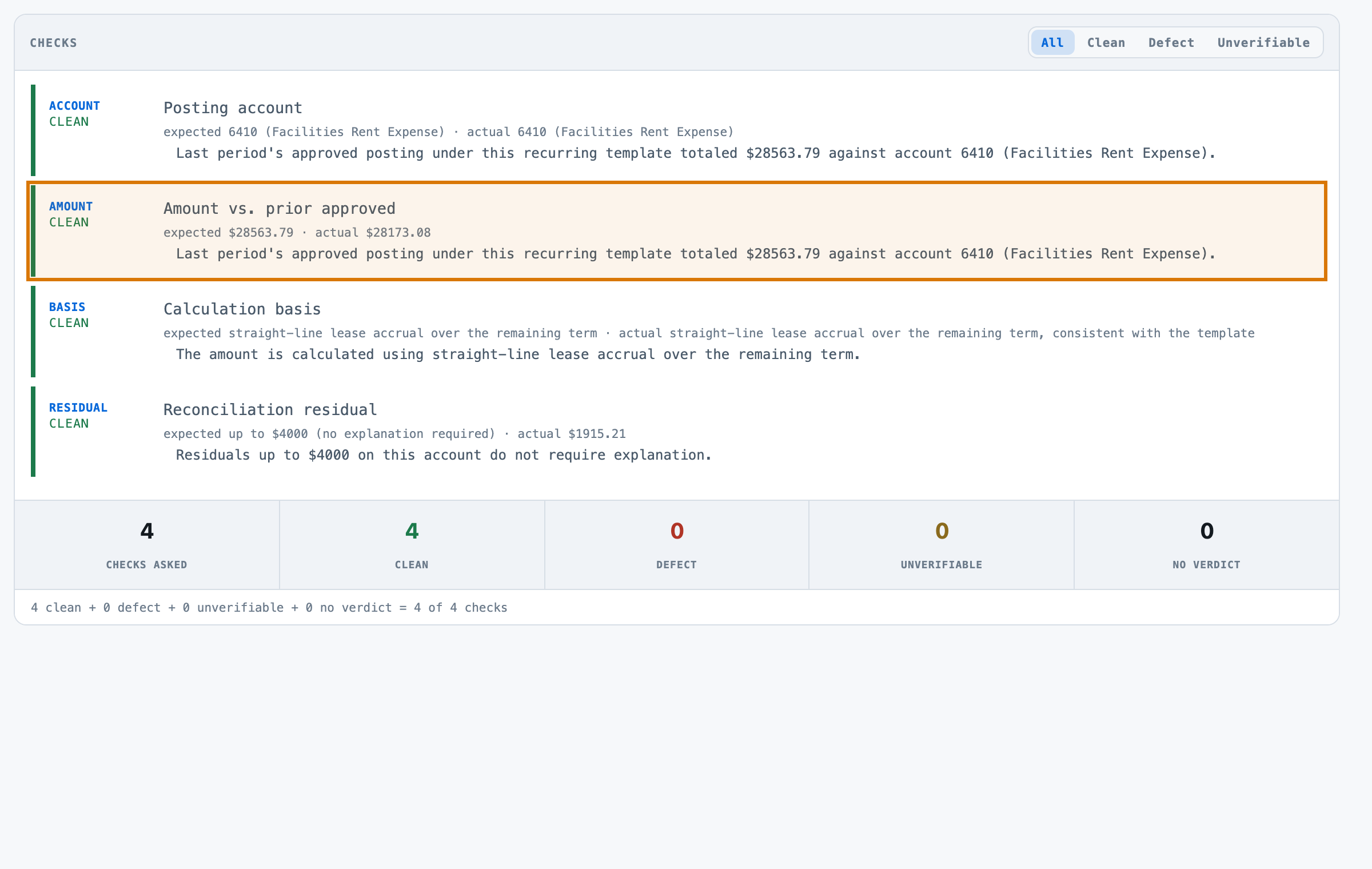Click the ACCOUNT check label

pos(74,106)
